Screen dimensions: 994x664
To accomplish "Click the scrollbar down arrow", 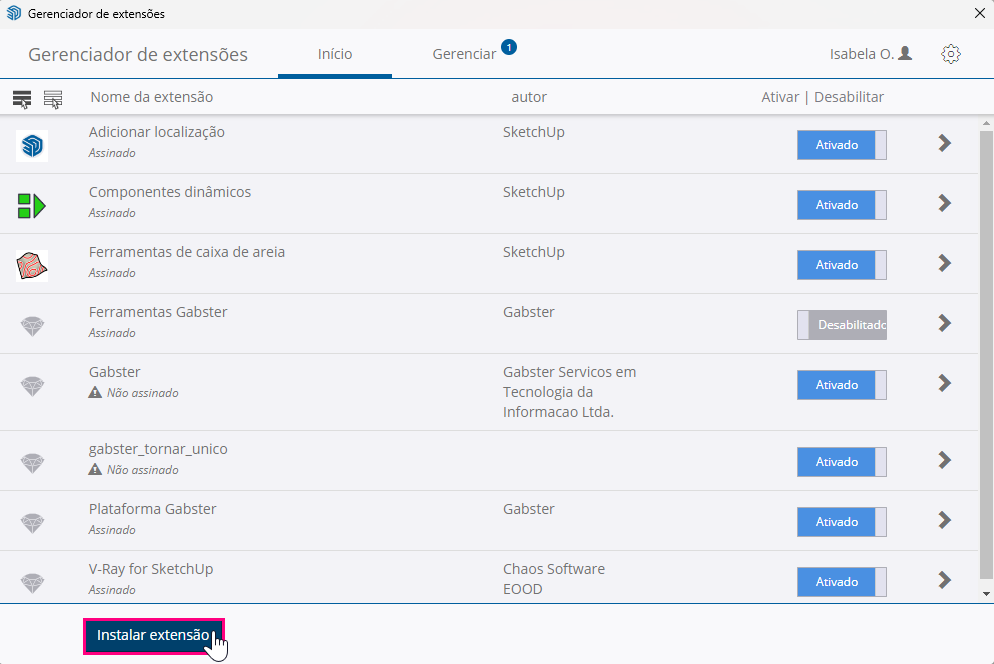I will (x=986, y=593).
